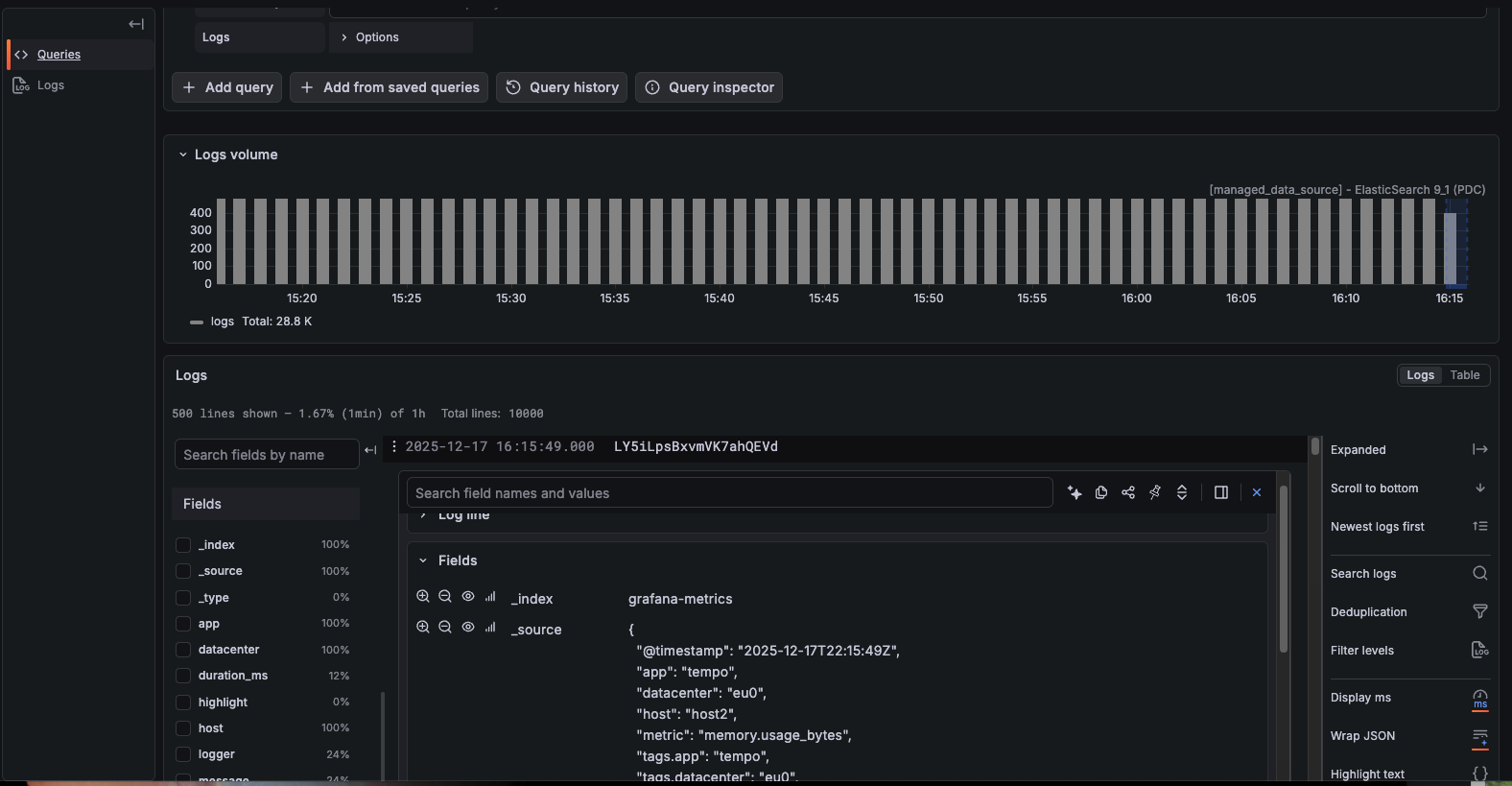Viewport: 1512px width, 786px height.
Task: Click the share log line icon
Action: pos(1128,492)
